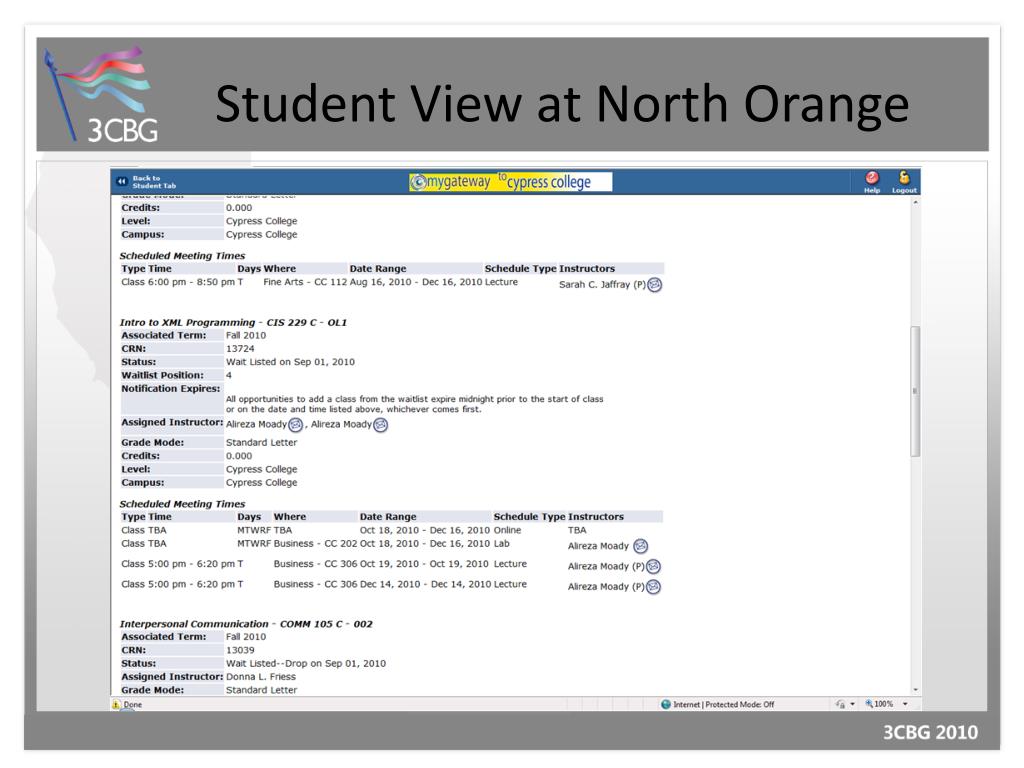Click Business - CC 202 location
The image size is (1024, 768).
(315, 543)
